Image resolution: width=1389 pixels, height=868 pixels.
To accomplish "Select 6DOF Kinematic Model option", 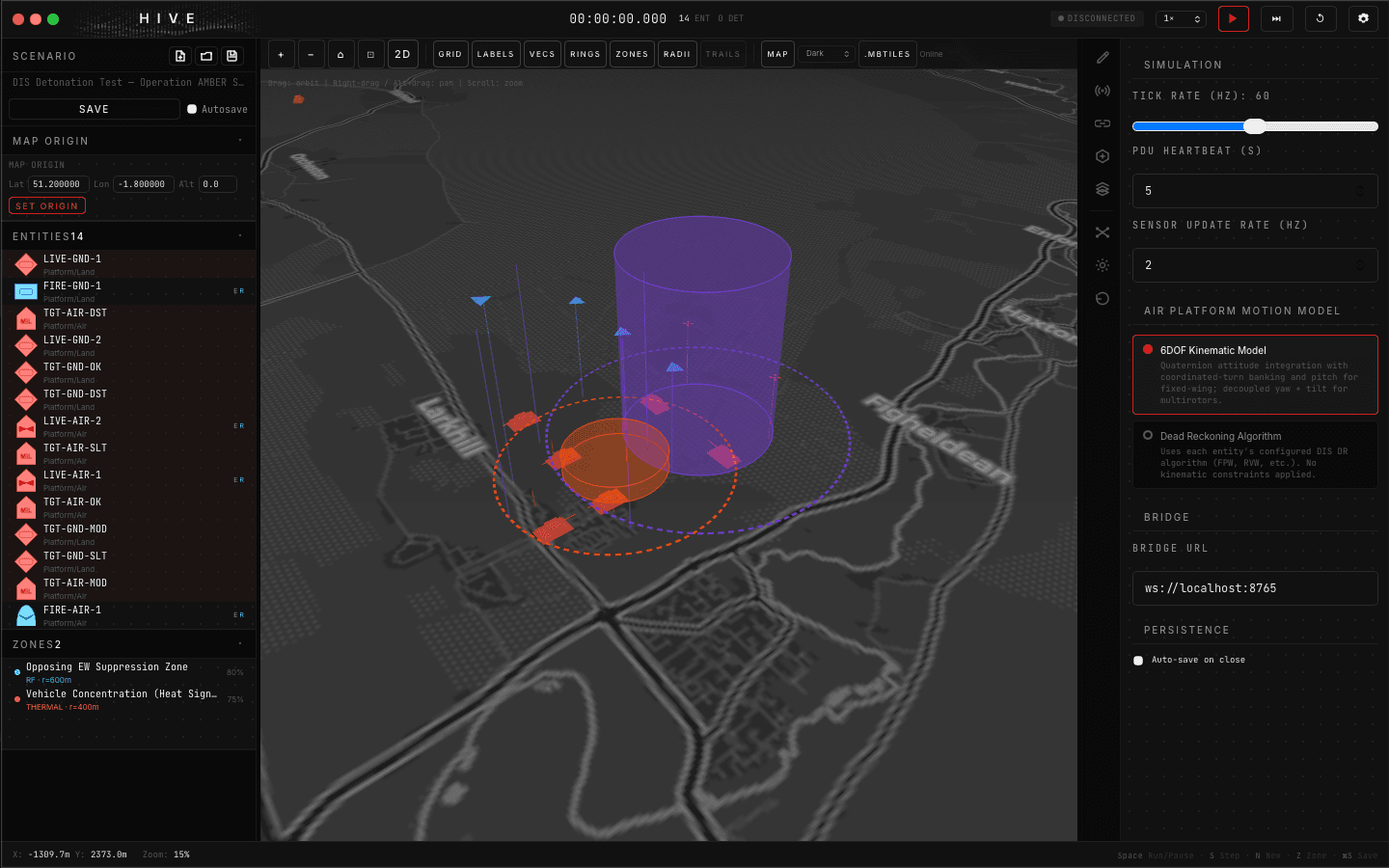I will pos(1255,374).
